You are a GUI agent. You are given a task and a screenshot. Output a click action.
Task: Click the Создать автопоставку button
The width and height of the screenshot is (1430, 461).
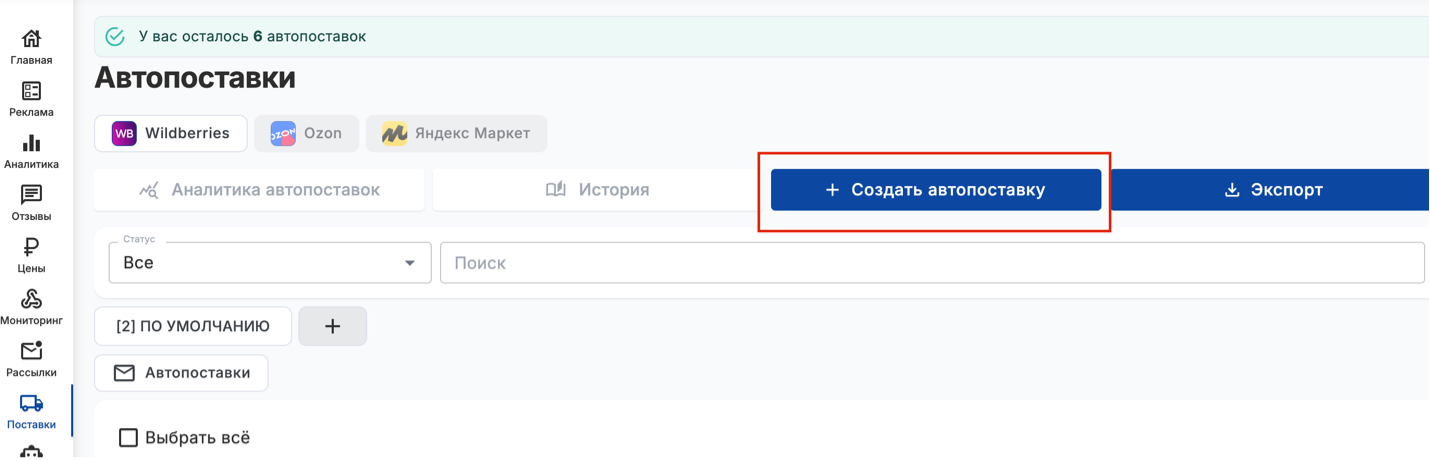[x=935, y=190]
